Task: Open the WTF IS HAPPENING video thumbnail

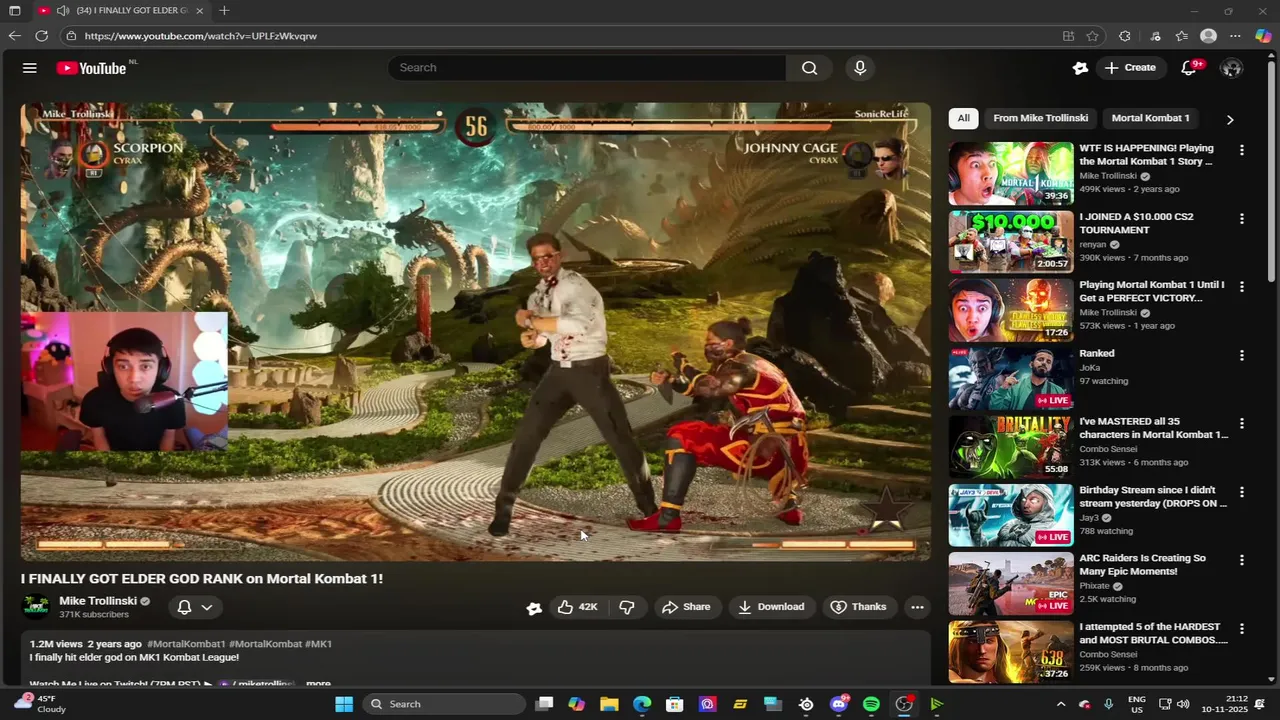Action: pyautogui.click(x=1011, y=174)
